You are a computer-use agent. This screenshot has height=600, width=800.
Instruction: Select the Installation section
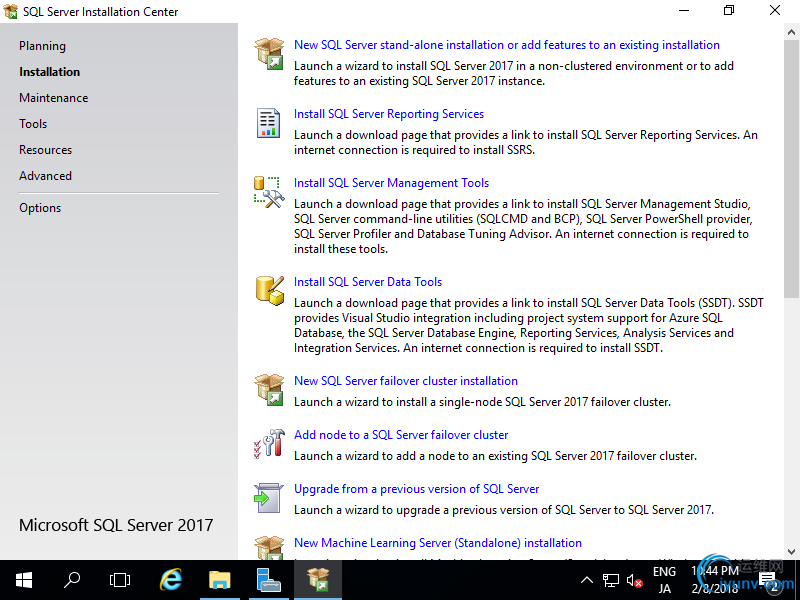coord(49,72)
